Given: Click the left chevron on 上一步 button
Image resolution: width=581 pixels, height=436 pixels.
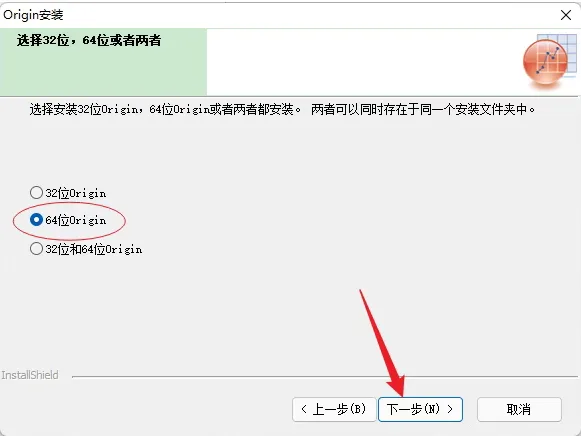Looking at the screenshot, I should click(x=304, y=409).
